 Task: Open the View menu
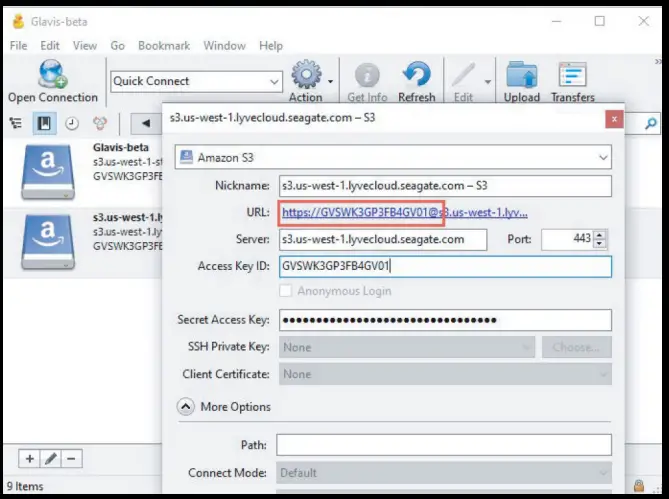click(x=84, y=46)
